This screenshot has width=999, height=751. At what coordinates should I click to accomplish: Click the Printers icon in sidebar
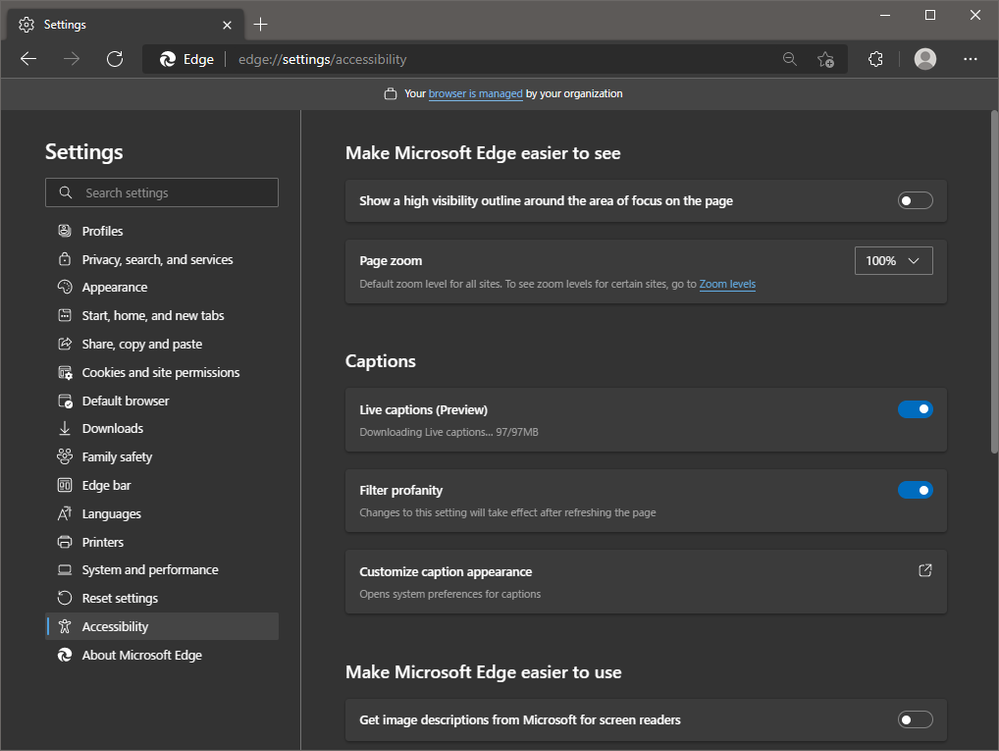coord(65,542)
